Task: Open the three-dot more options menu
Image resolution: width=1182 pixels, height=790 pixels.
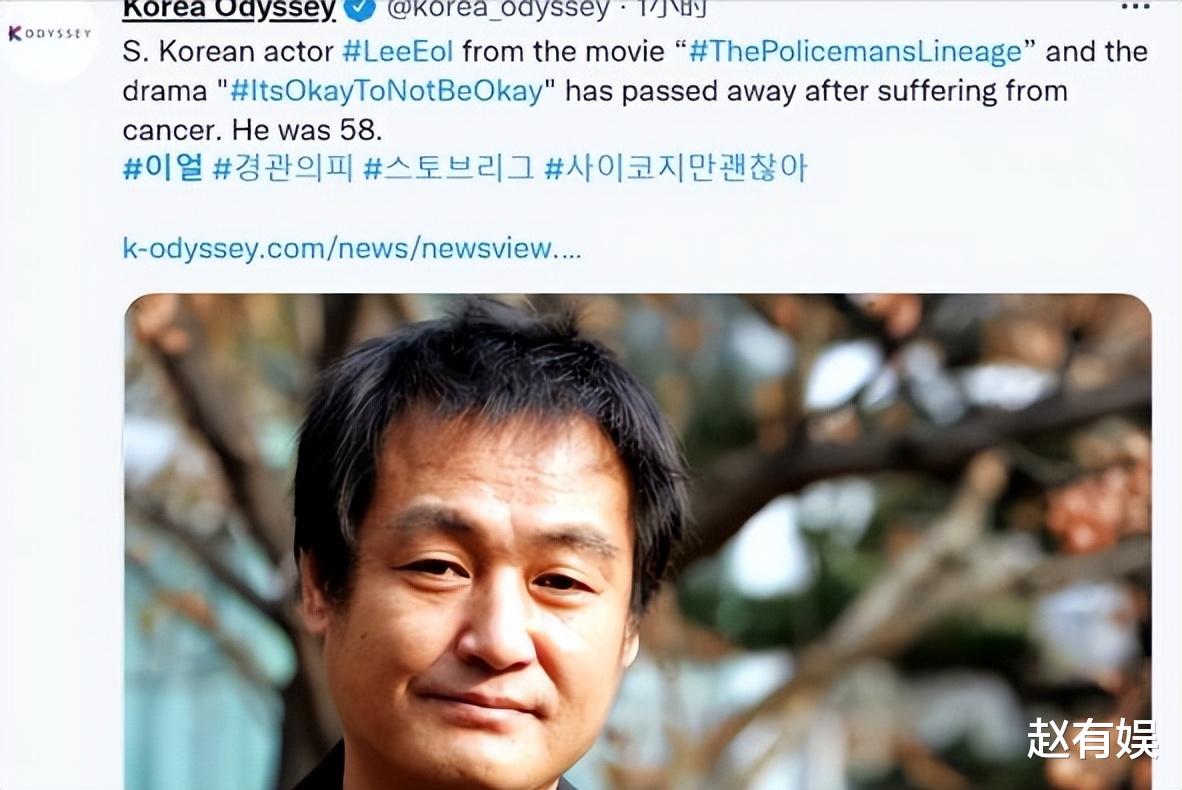Action: point(1135,7)
